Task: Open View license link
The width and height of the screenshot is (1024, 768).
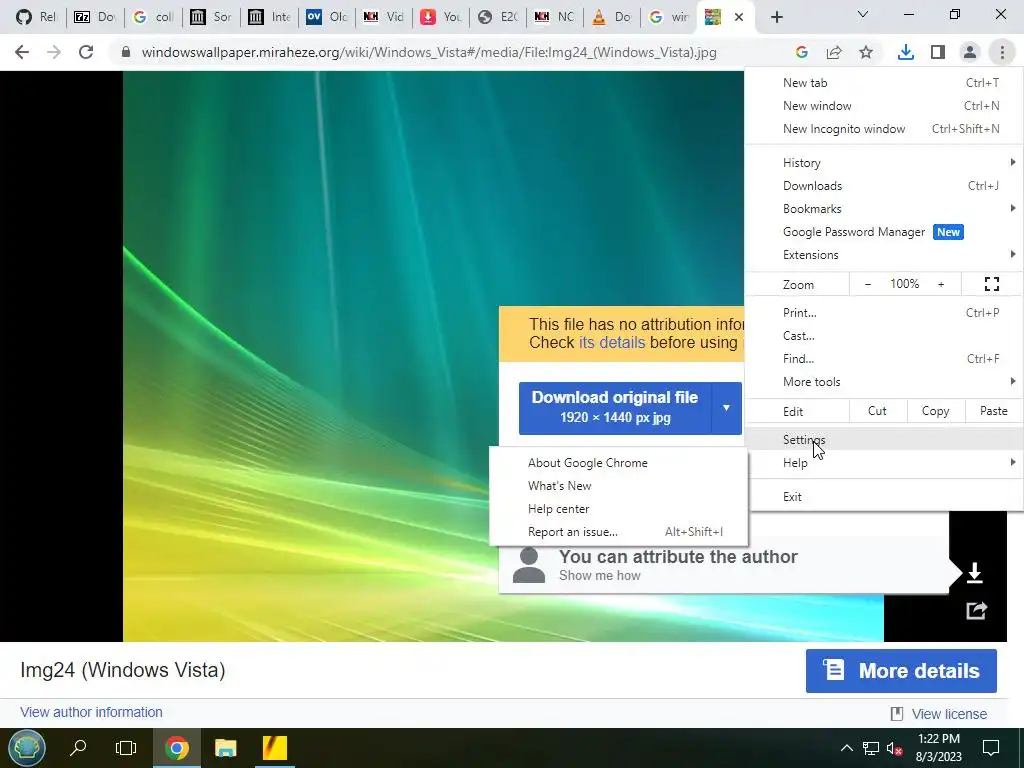Action: 949,714
